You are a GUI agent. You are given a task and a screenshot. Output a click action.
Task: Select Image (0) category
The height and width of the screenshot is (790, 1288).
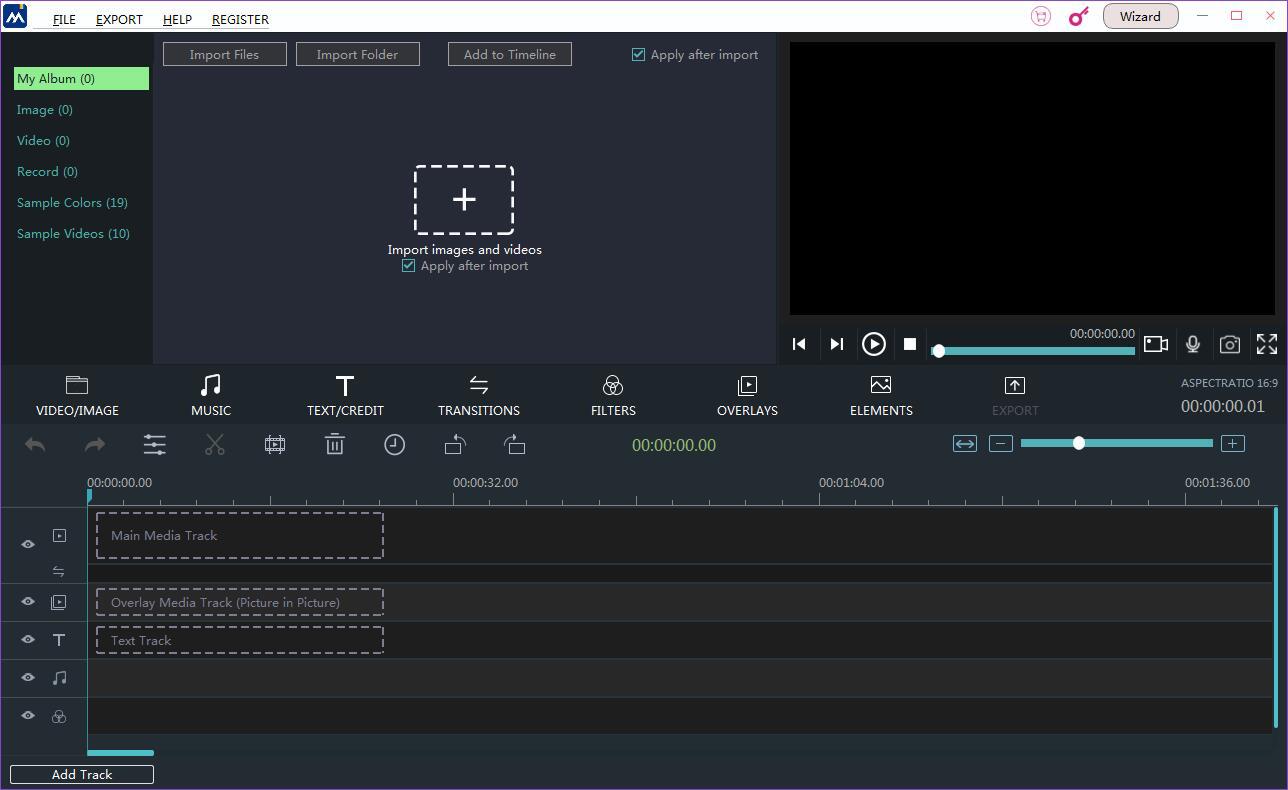tap(45, 110)
